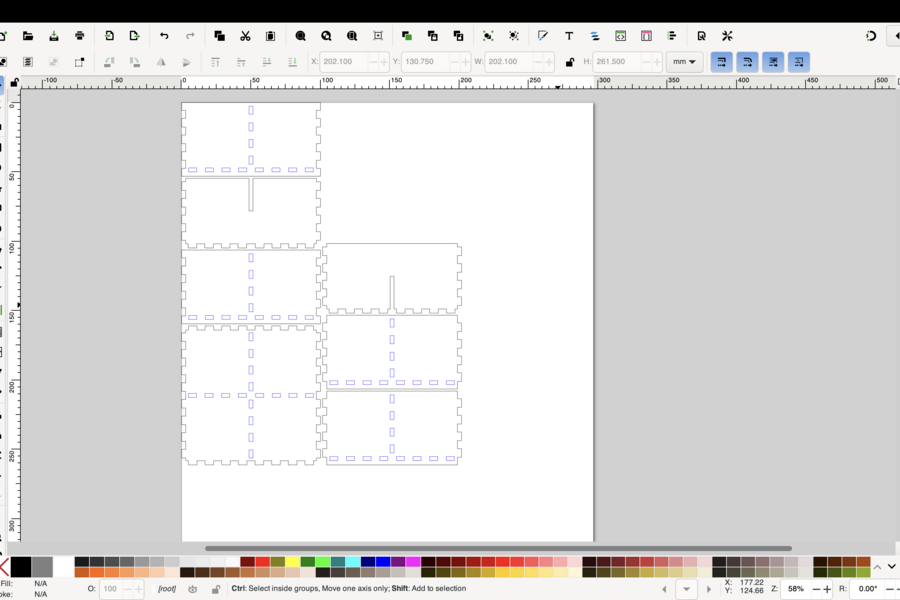This screenshot has height=600, width=900.
Task: Toggle the last blue transform-affect button
Action: [798, 62]
